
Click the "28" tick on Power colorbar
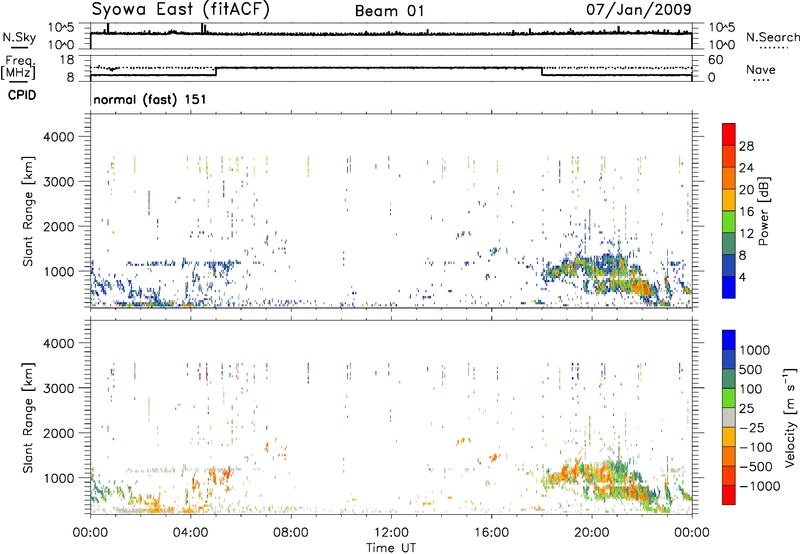coord(746,146)
